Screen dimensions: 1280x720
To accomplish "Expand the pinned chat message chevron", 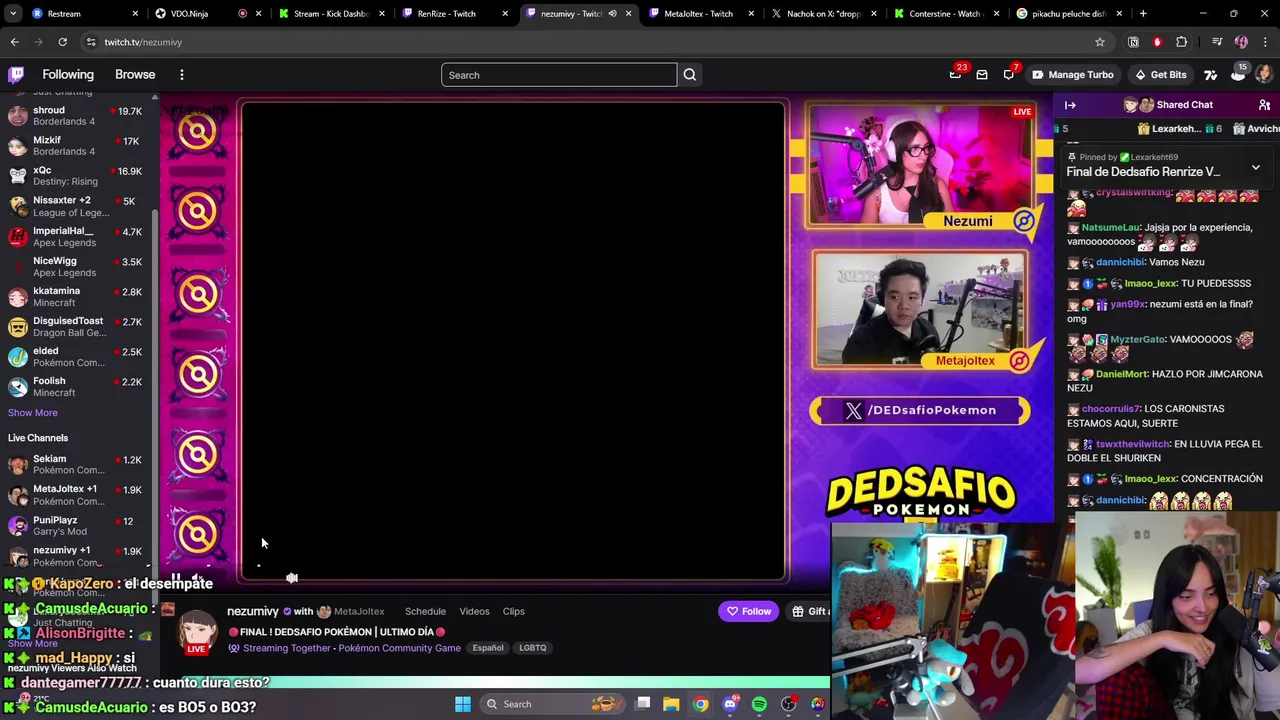I will [1256, 168].
